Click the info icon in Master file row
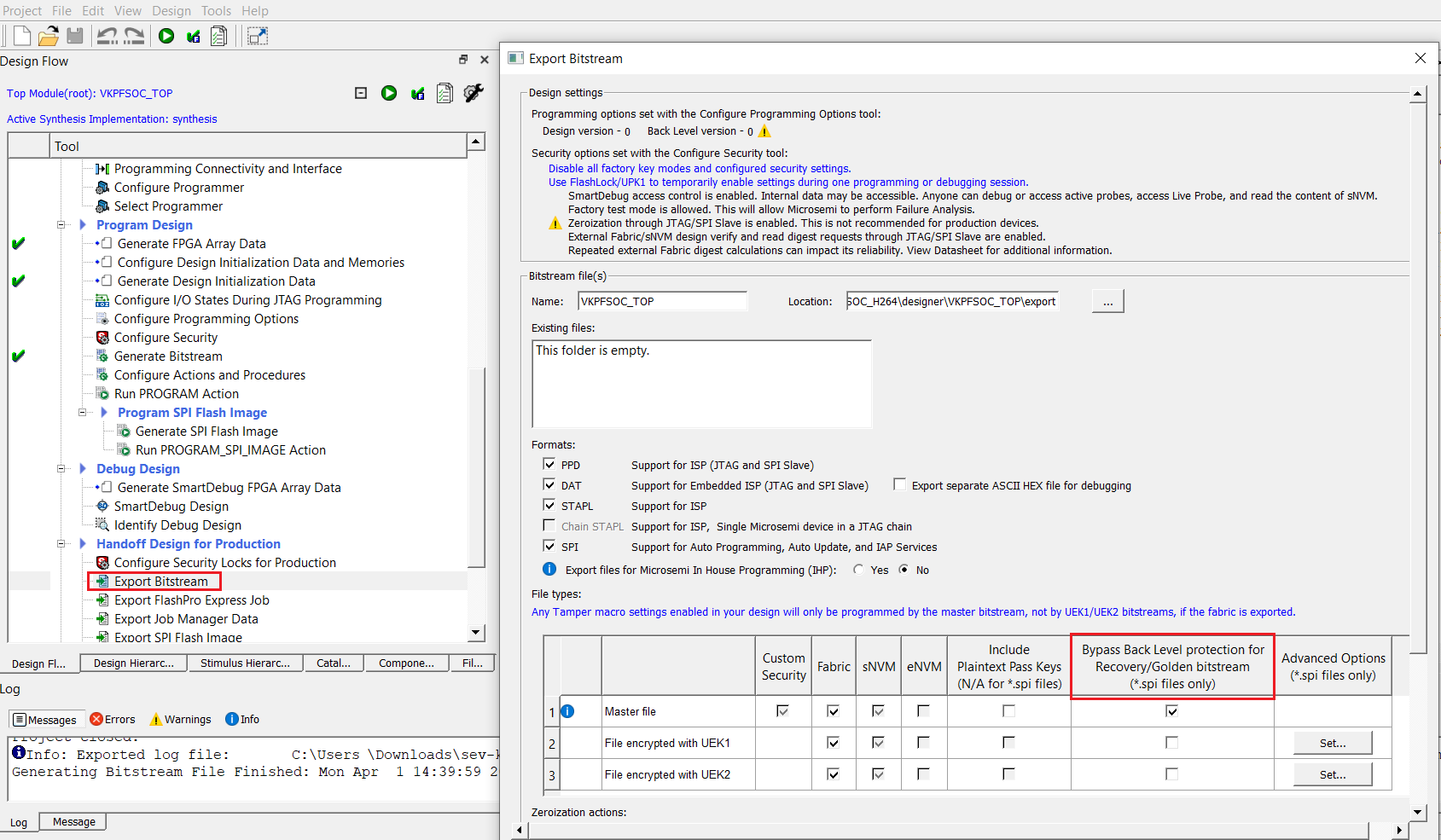 pos(568,711)
